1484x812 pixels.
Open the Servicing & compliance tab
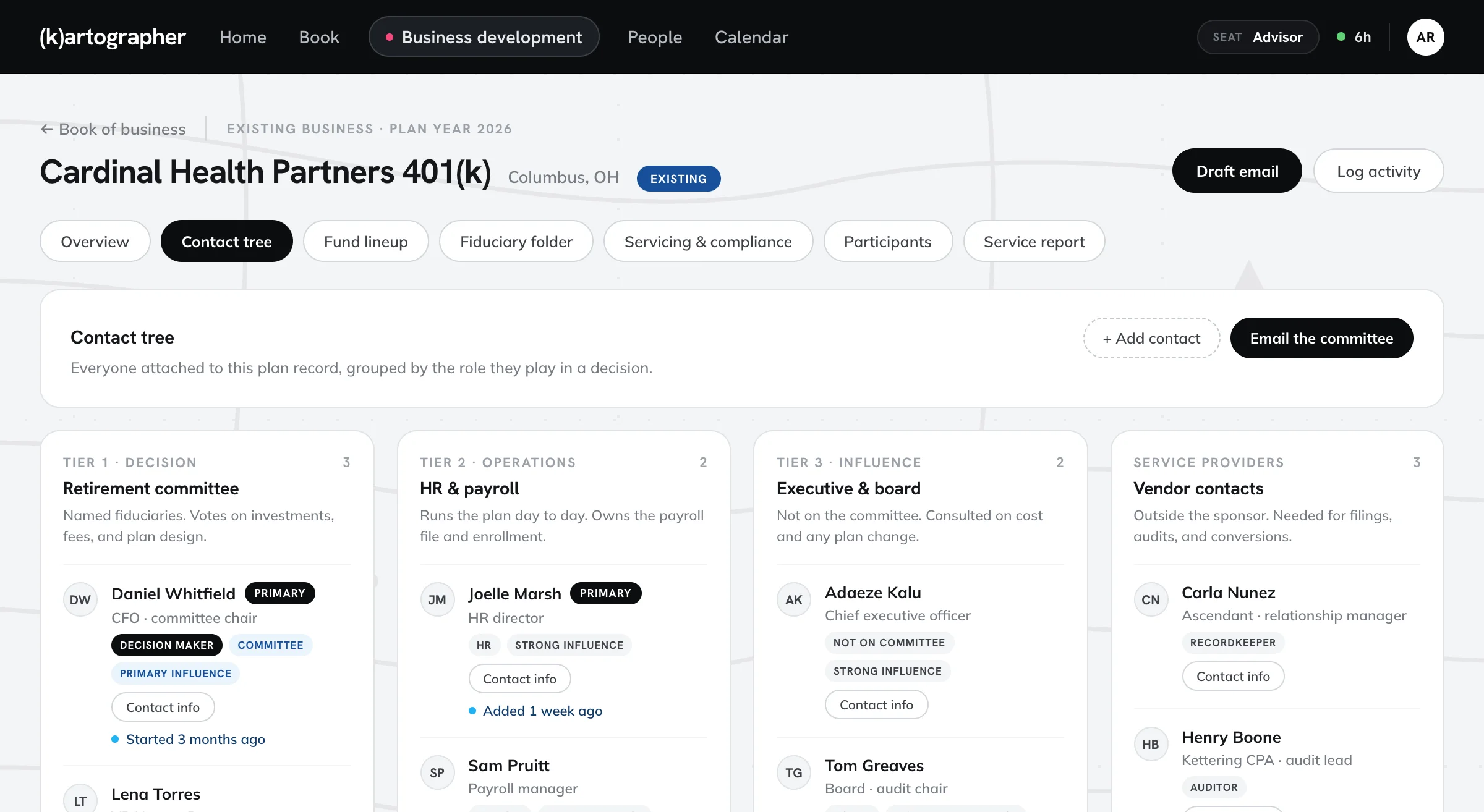click(x=708, y=241)
